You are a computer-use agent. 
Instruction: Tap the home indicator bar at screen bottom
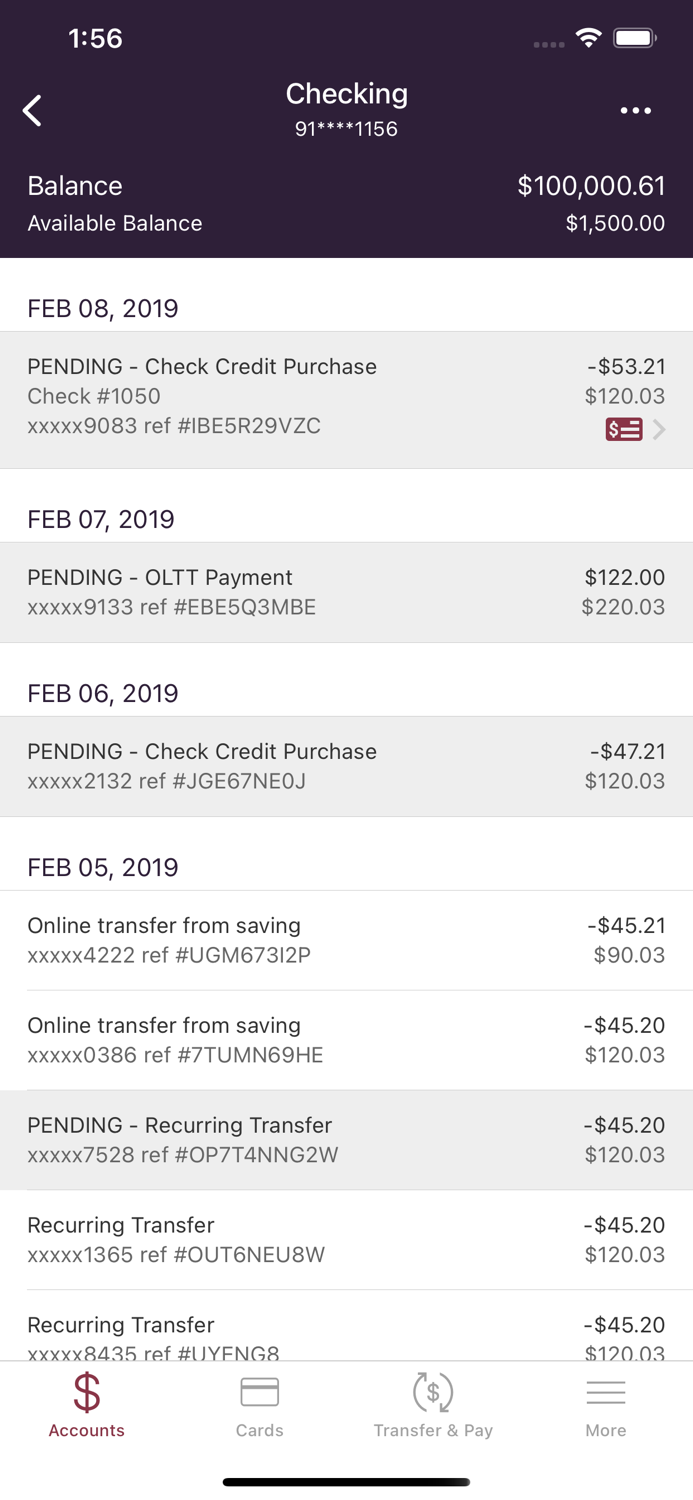(x=346, y=1482)
